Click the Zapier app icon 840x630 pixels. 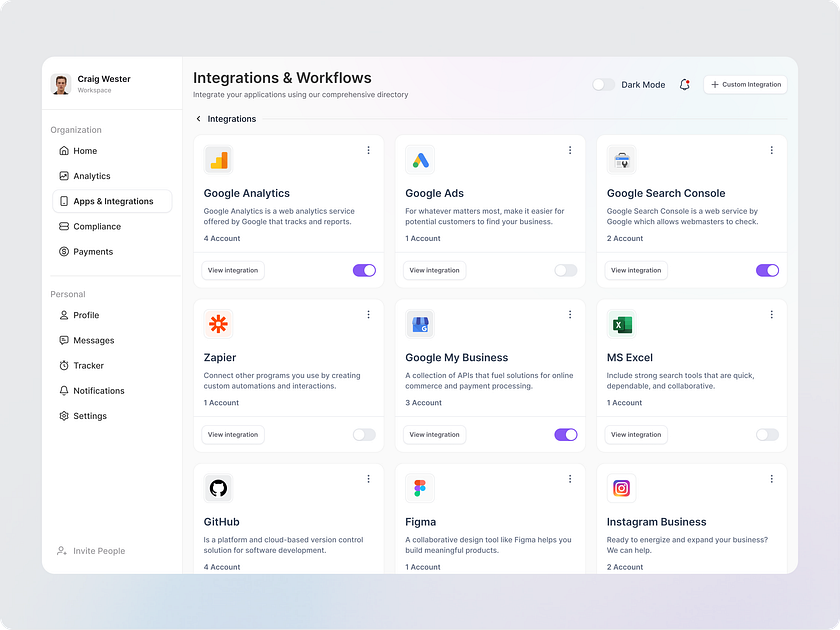219,323
